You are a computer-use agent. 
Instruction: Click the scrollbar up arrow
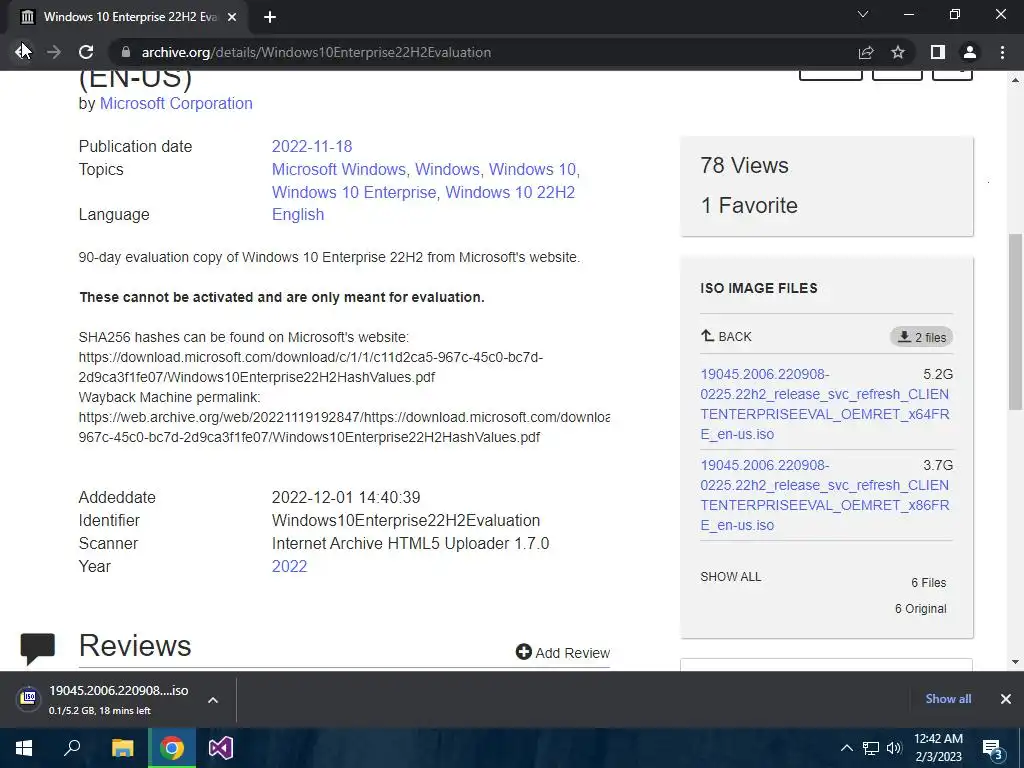[x=1015, y=80]
